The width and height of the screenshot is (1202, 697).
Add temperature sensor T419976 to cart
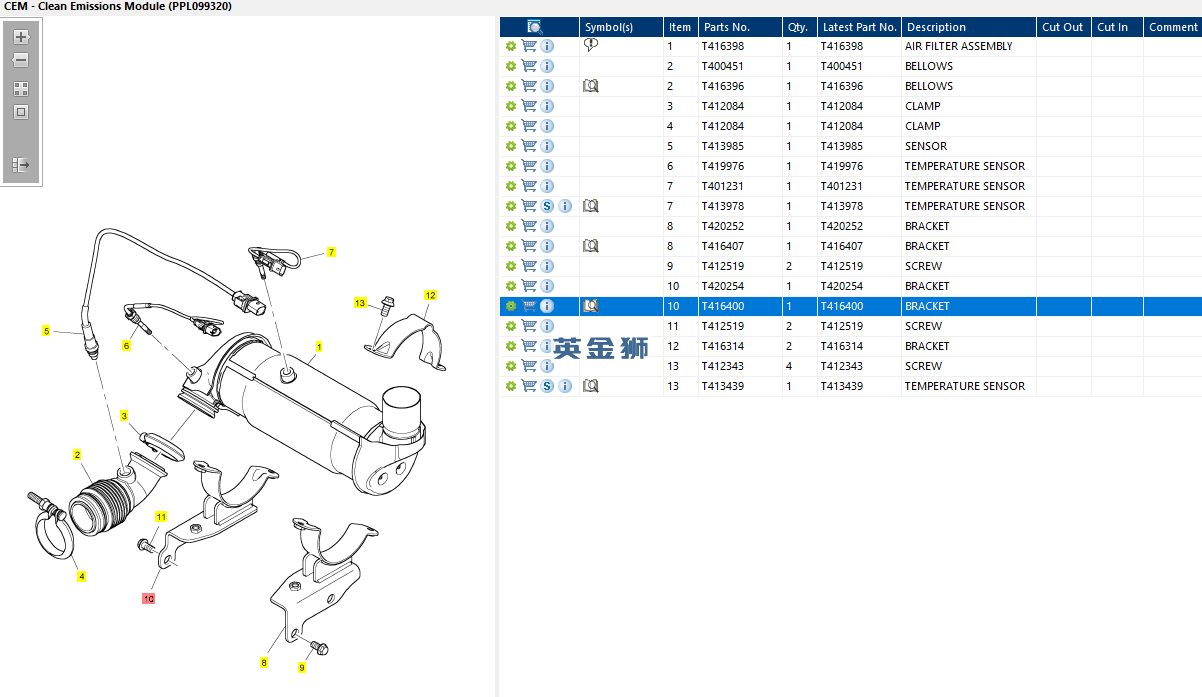coord(529,166)
